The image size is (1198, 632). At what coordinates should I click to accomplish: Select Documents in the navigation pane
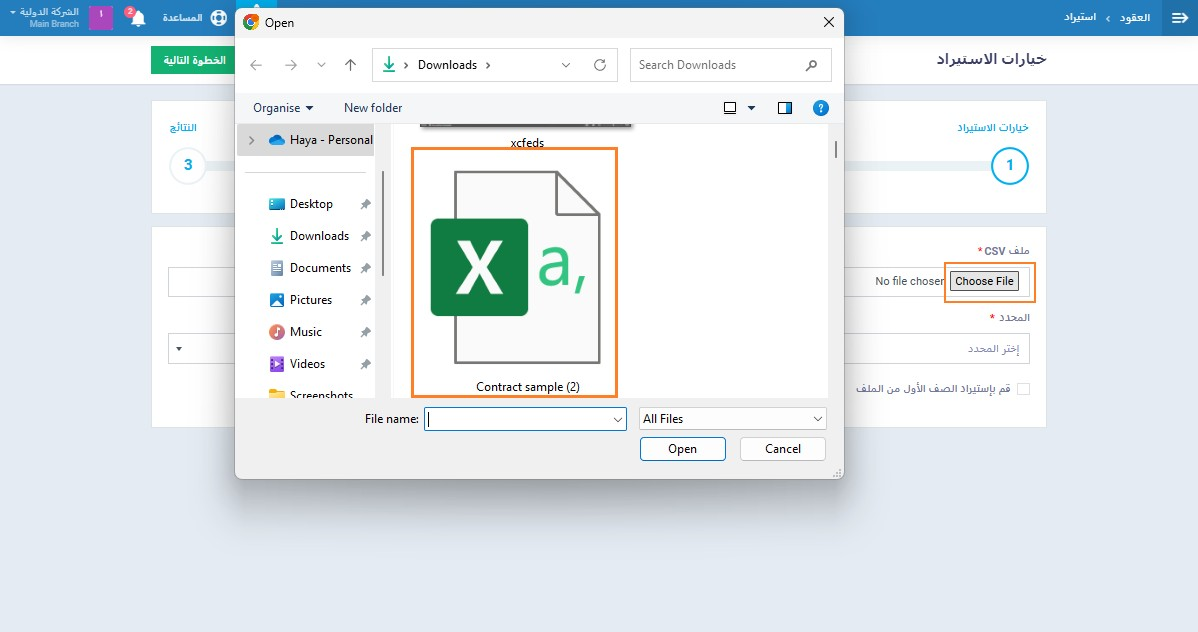click(320, 268)
